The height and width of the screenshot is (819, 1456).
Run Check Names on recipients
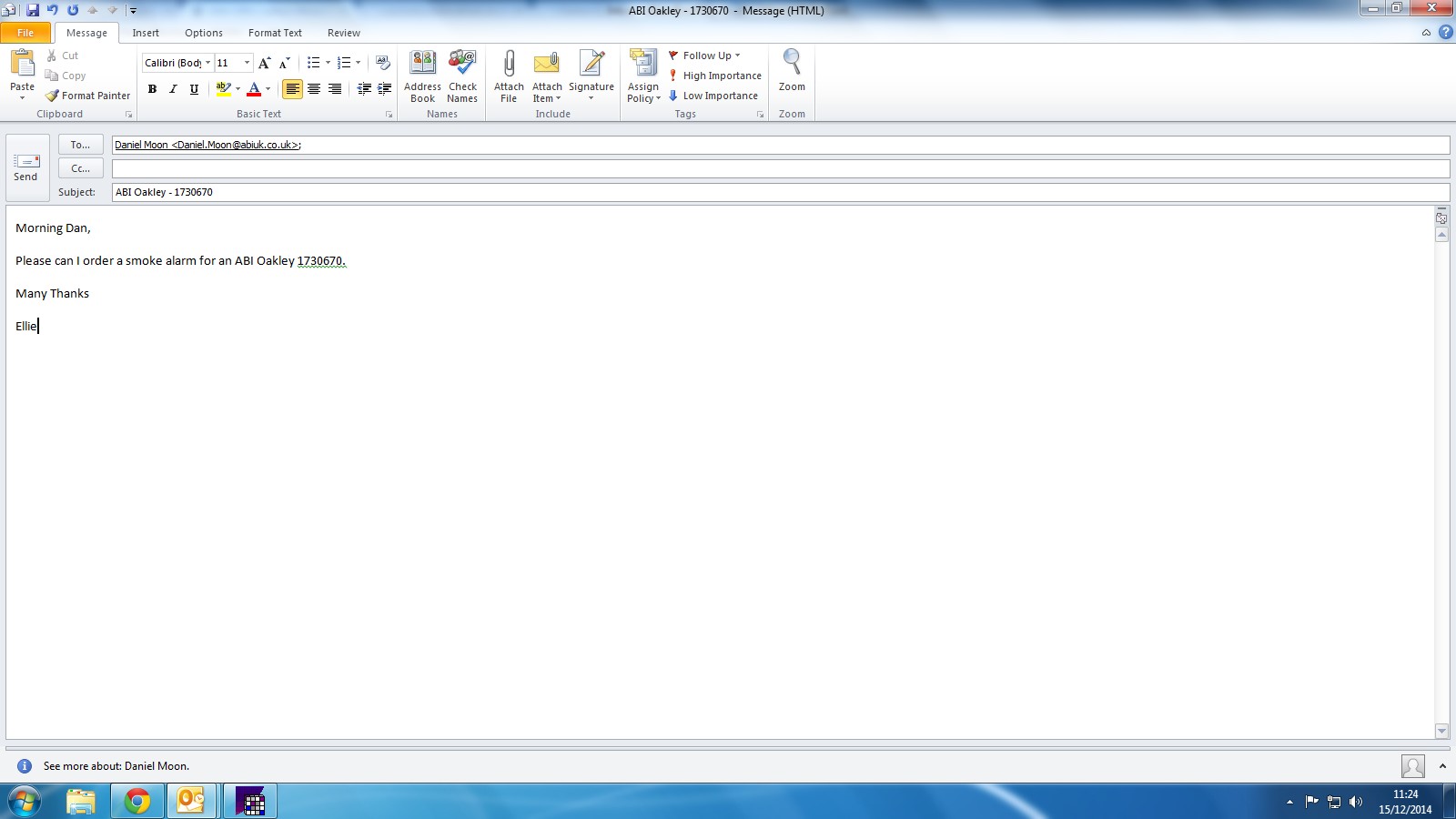462,76
